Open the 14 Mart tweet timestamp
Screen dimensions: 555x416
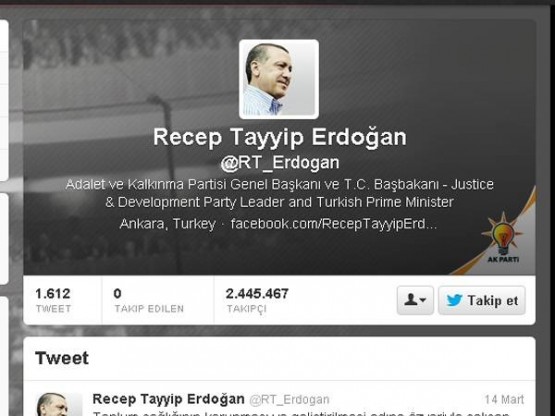coord(504,399)
